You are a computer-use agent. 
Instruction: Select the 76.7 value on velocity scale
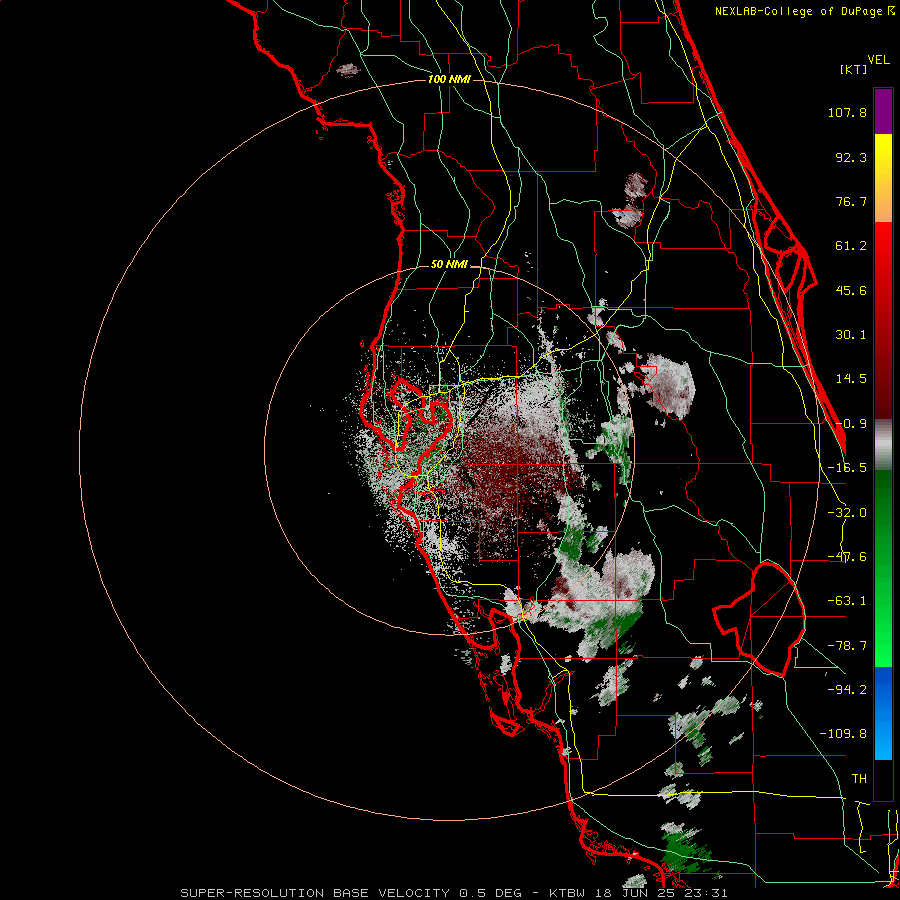click(851, 201)
